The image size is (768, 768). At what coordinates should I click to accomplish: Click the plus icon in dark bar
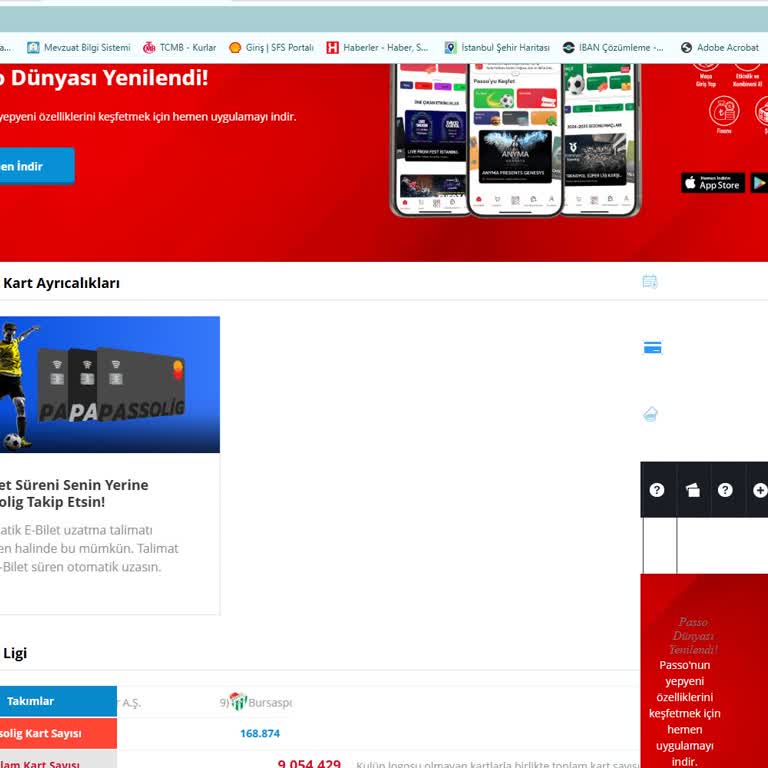point(760,490)
